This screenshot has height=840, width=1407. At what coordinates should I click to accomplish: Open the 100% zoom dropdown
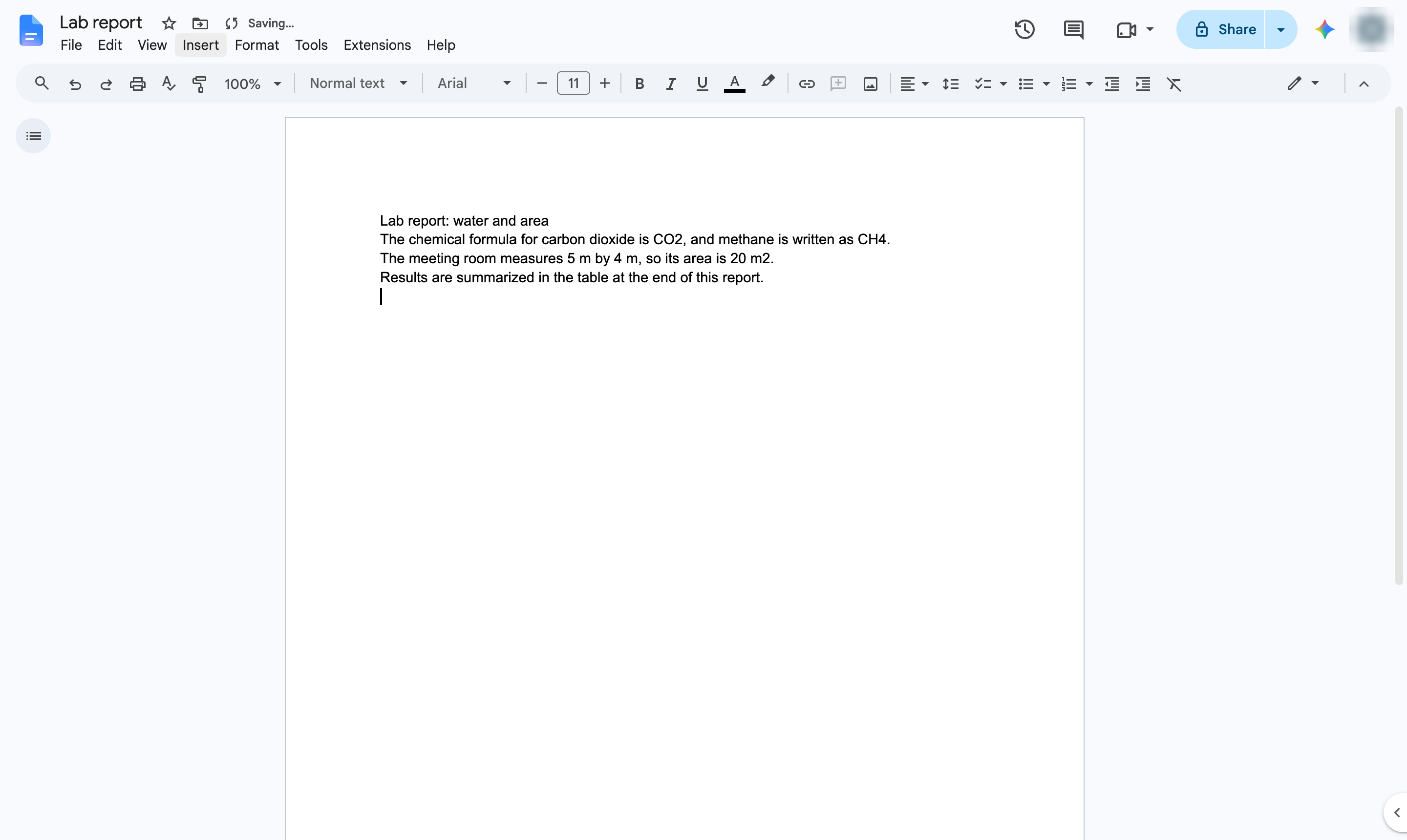coord(253,84)
